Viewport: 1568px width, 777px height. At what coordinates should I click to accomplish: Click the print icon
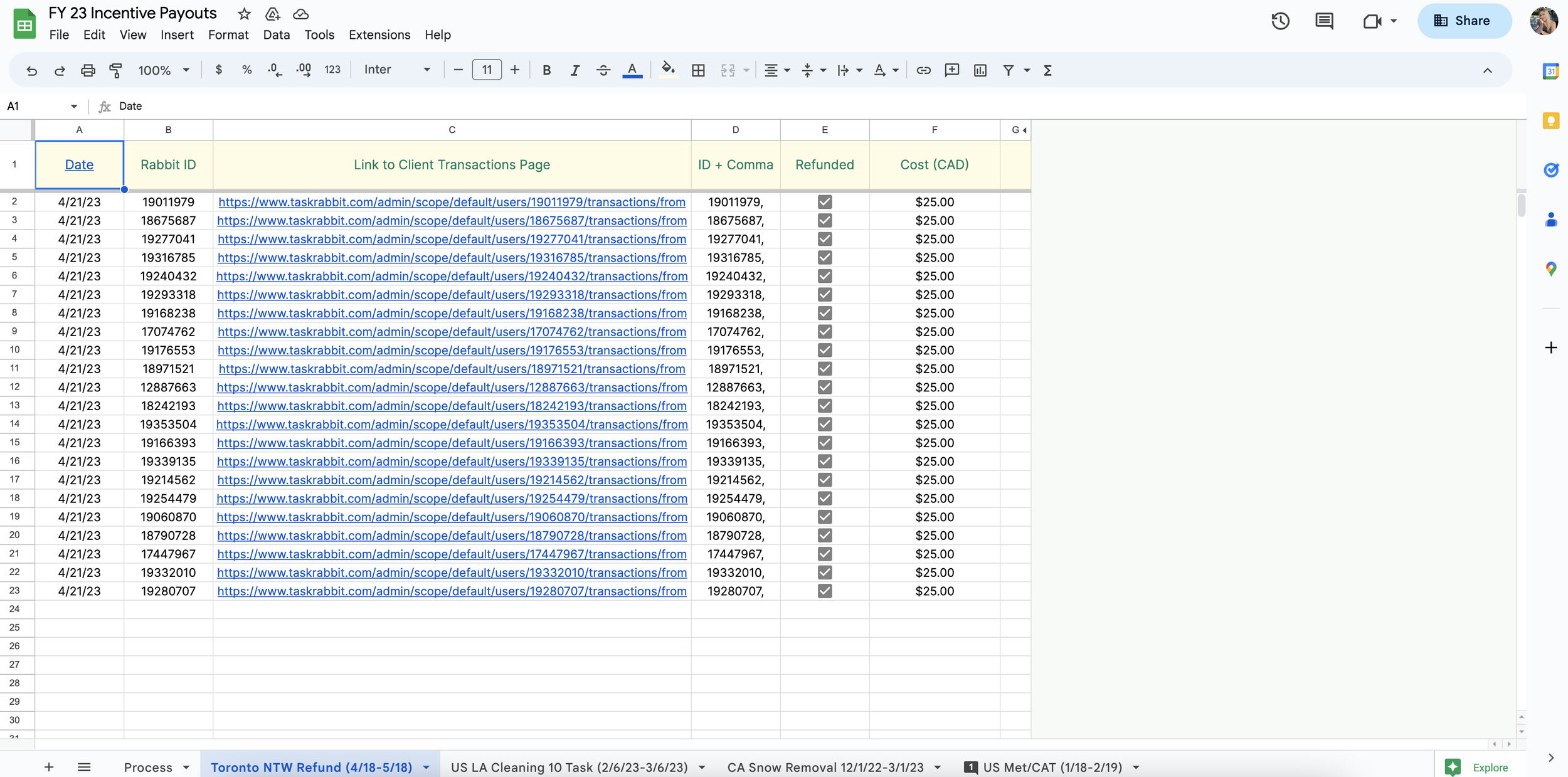[x=88, y=70]
